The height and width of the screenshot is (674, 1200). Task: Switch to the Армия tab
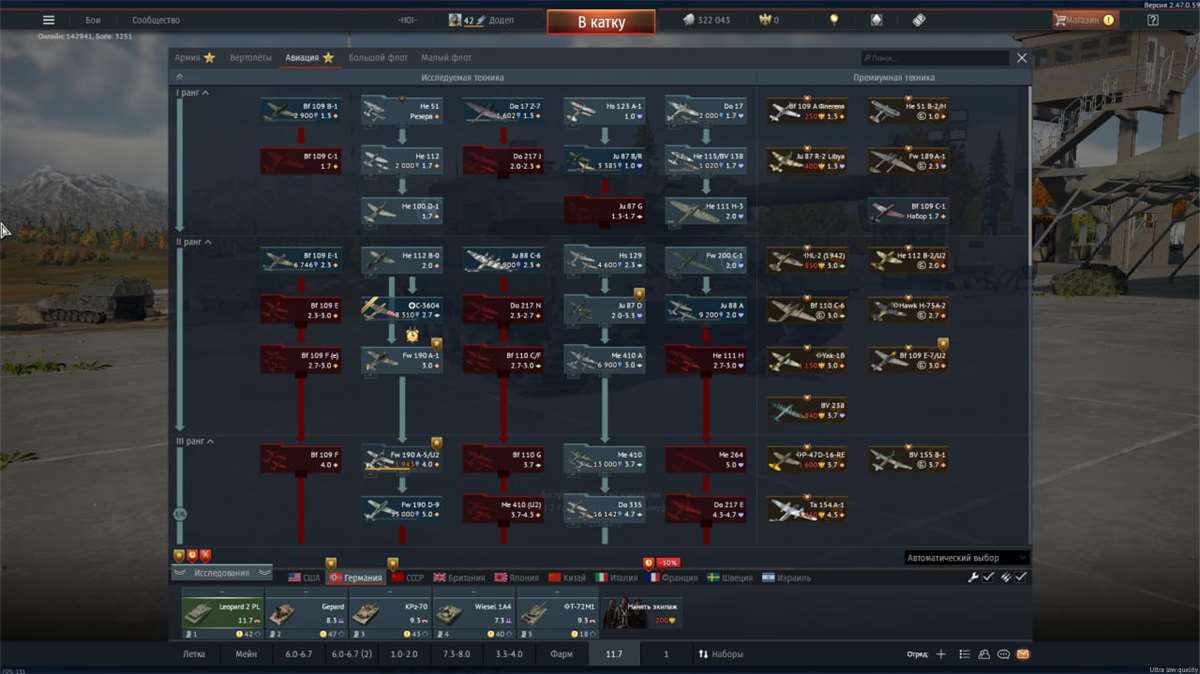coord(194,58)
